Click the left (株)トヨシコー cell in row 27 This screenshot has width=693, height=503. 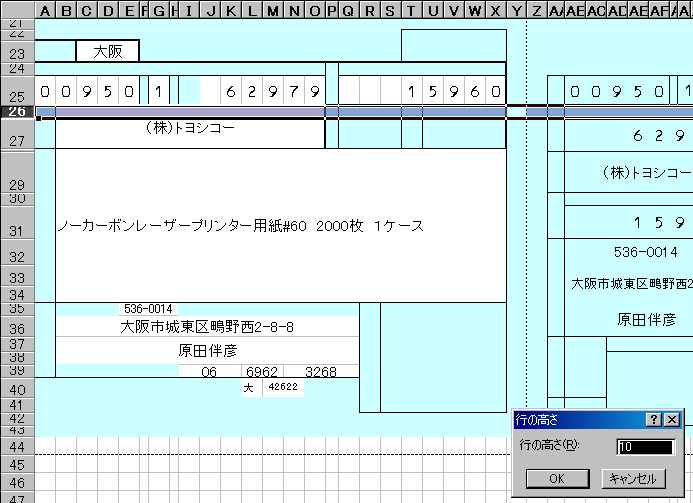click(190, 133)
